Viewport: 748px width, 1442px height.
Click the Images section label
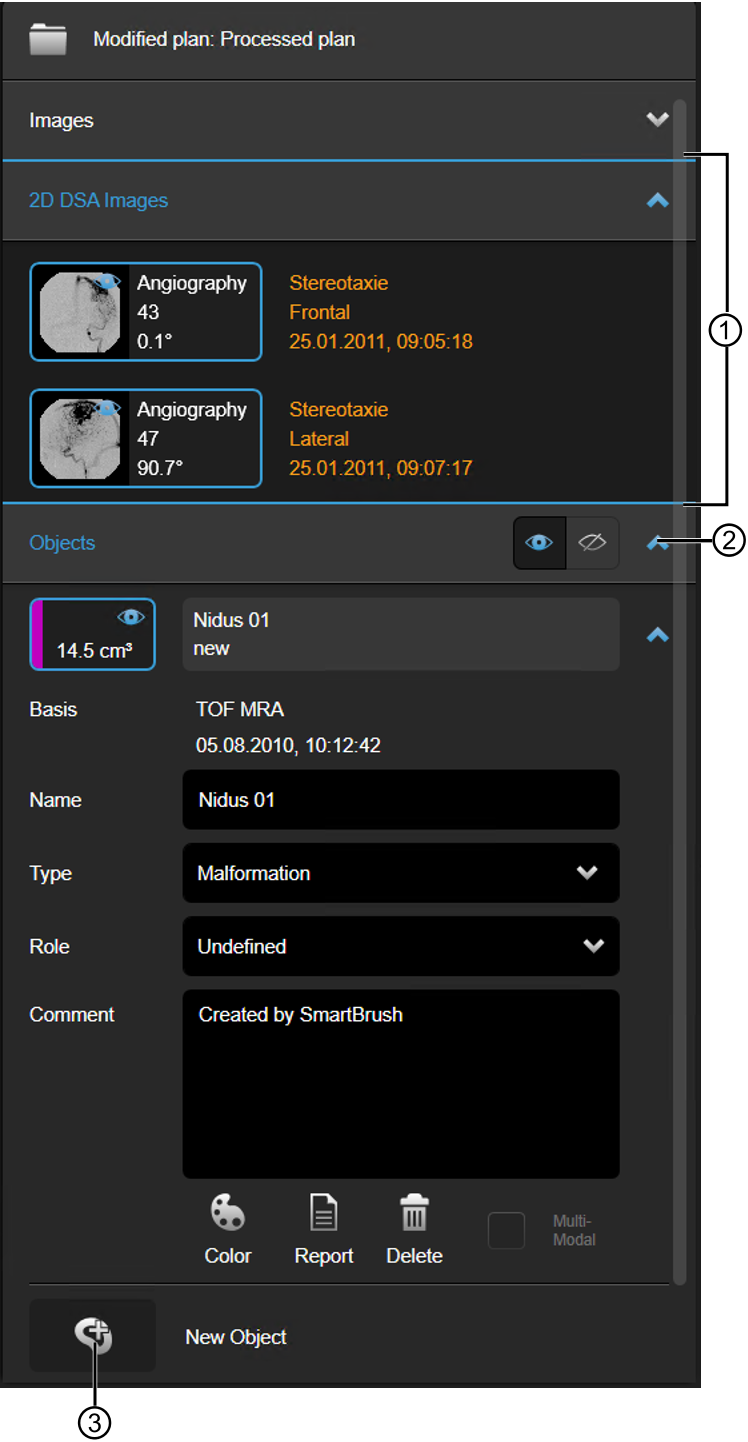pos(61,120)
